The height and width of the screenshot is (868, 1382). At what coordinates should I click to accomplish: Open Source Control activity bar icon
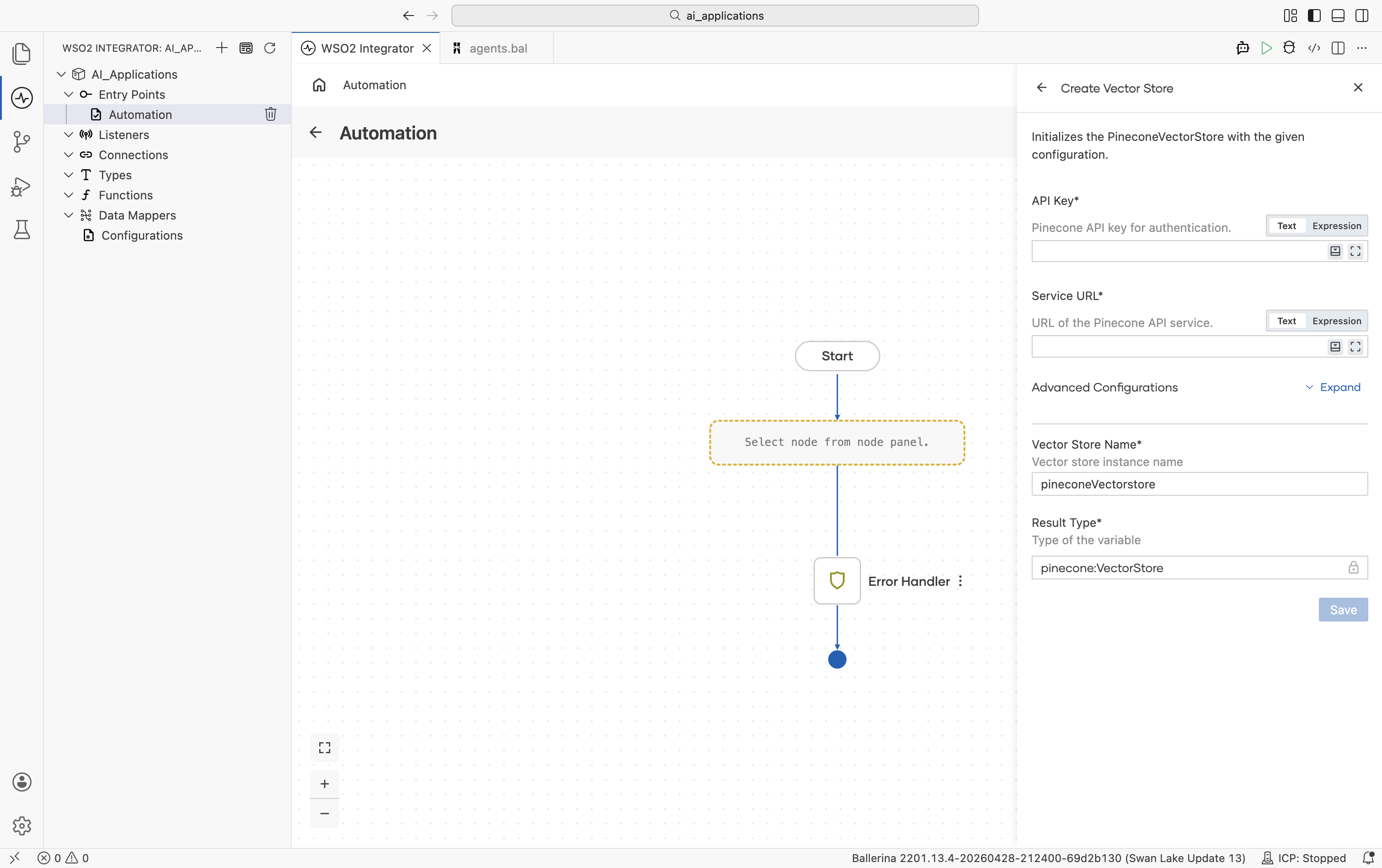pos(22,141)
